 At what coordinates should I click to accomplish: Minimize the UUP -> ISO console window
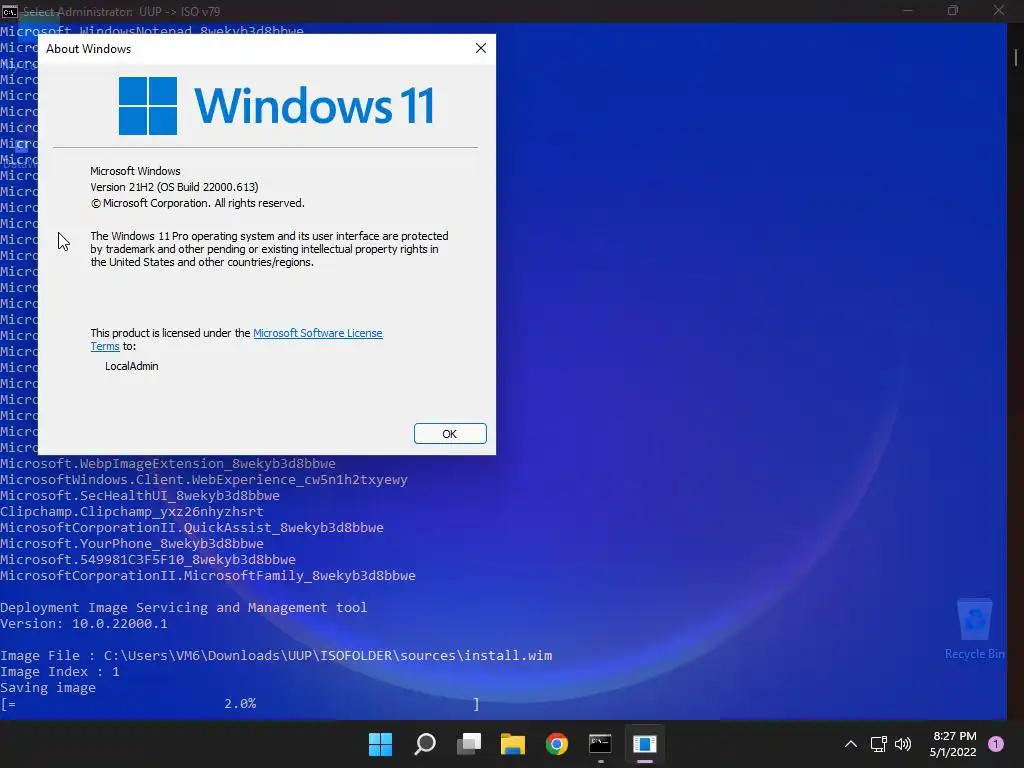tap(908, 10)
